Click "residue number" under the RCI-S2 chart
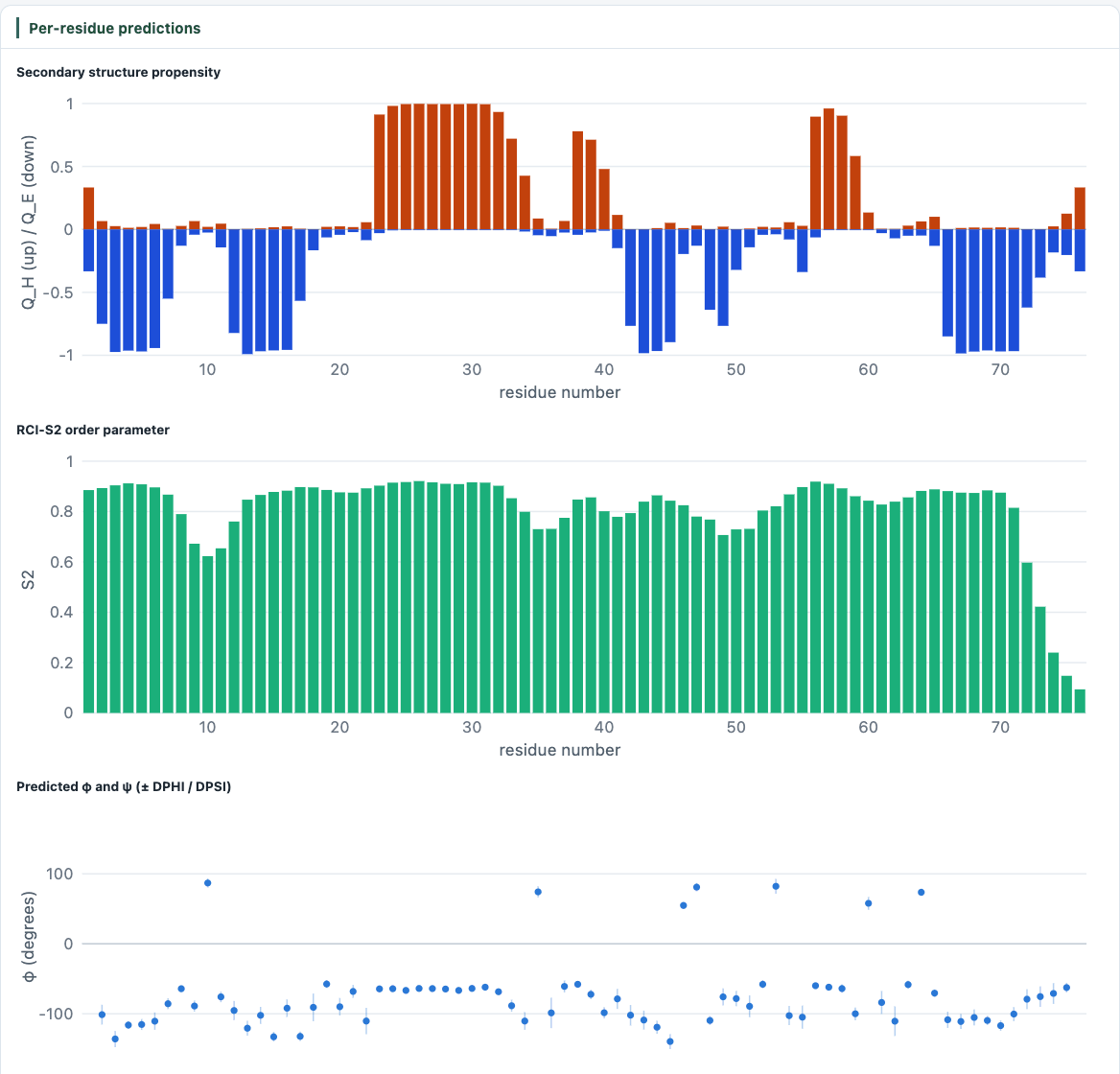 (559, 750)
